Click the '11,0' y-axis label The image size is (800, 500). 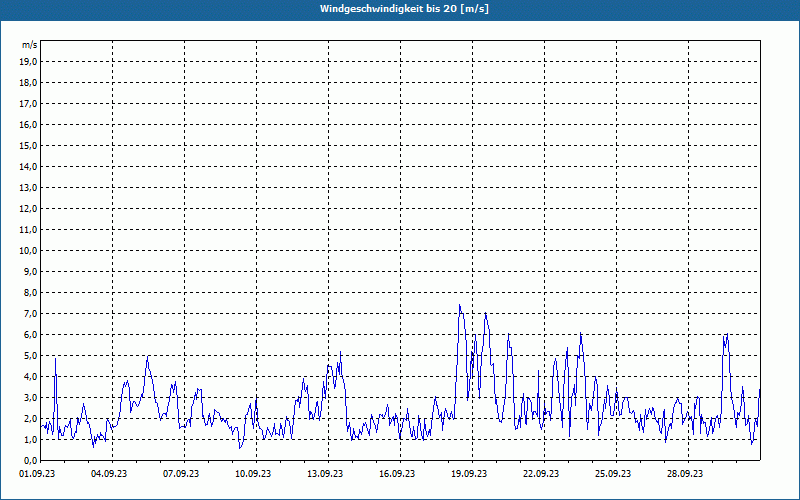pyautogui.click(x=28, y=230)
